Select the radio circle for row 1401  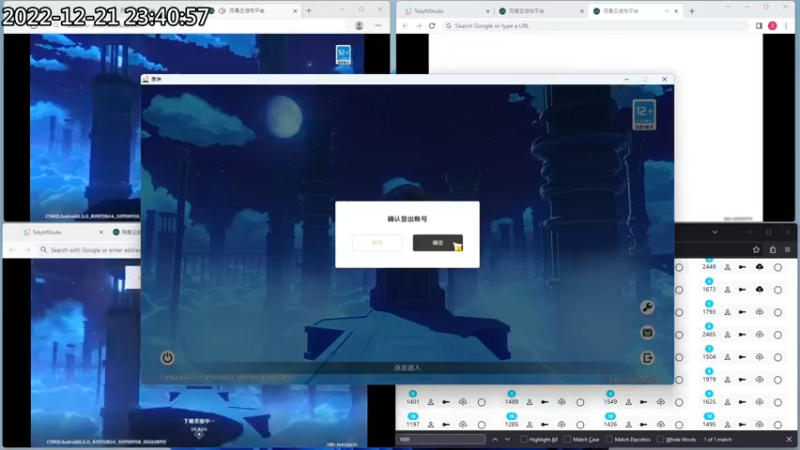(481, 403)
